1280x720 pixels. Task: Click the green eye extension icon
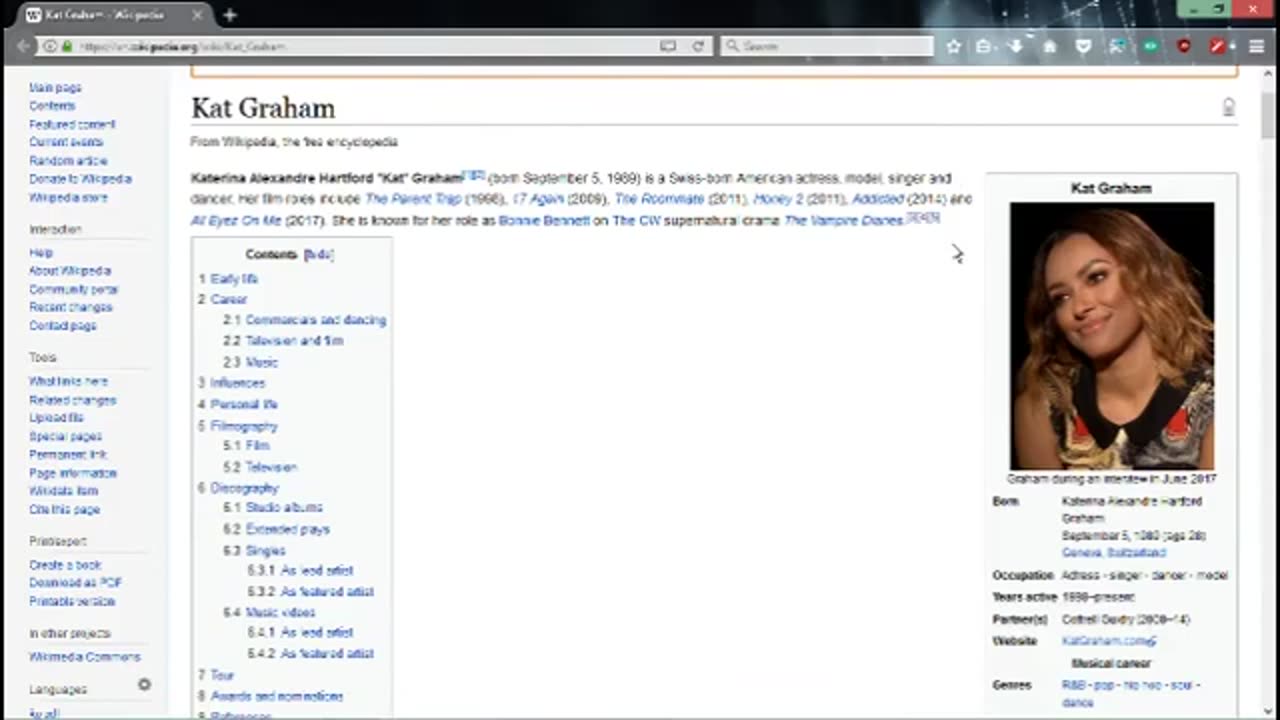coord(1151,46)
